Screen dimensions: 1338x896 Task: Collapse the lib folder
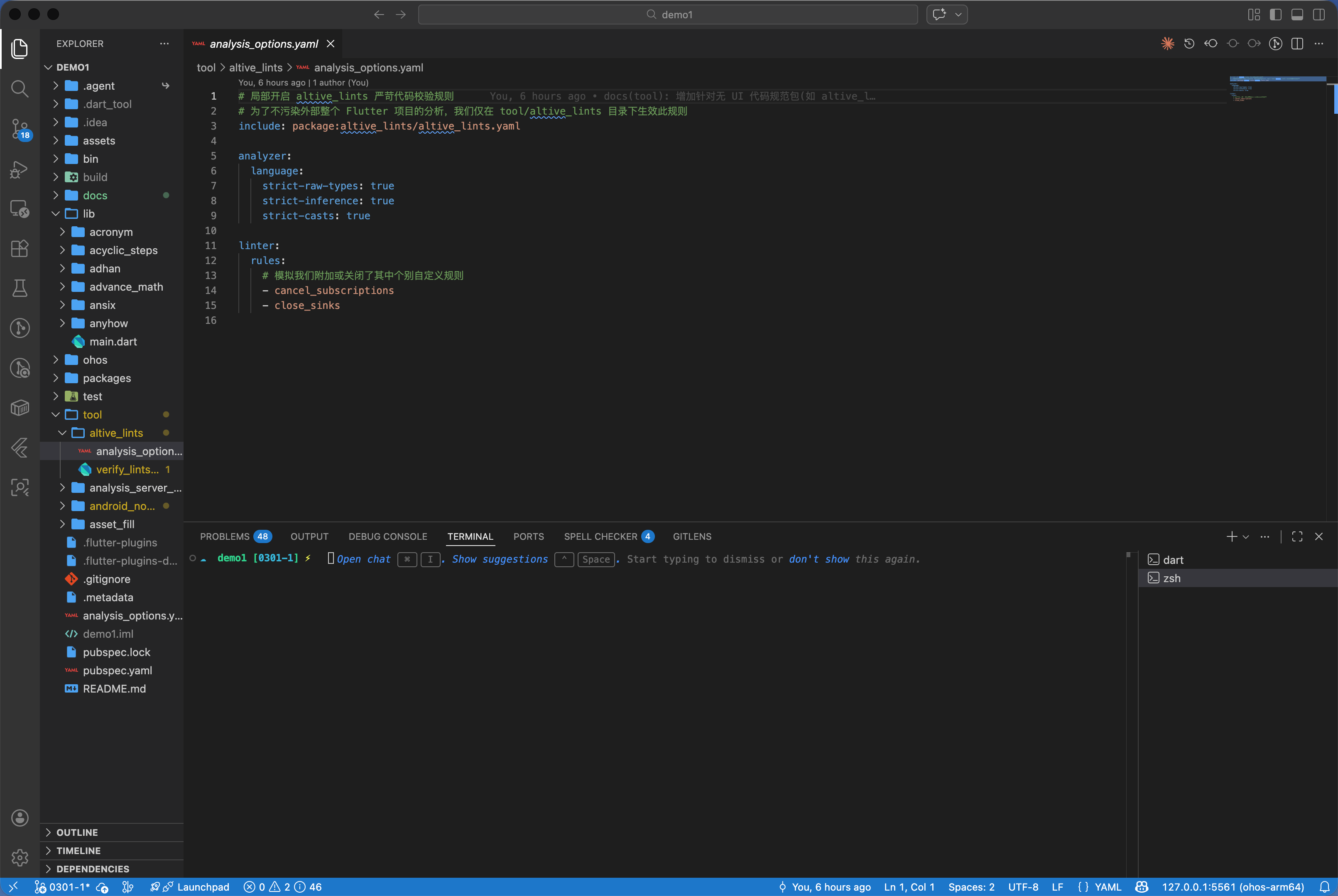56,214
